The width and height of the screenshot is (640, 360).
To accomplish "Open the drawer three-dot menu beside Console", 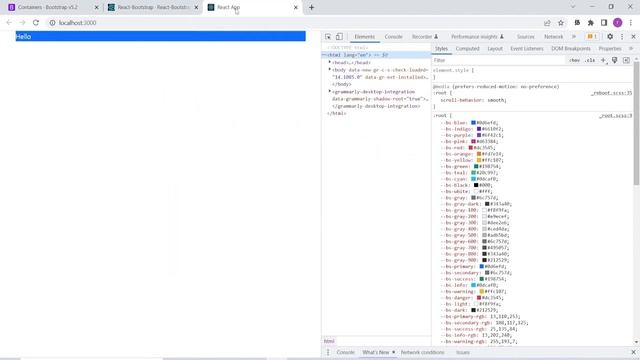I will [327, 352].
